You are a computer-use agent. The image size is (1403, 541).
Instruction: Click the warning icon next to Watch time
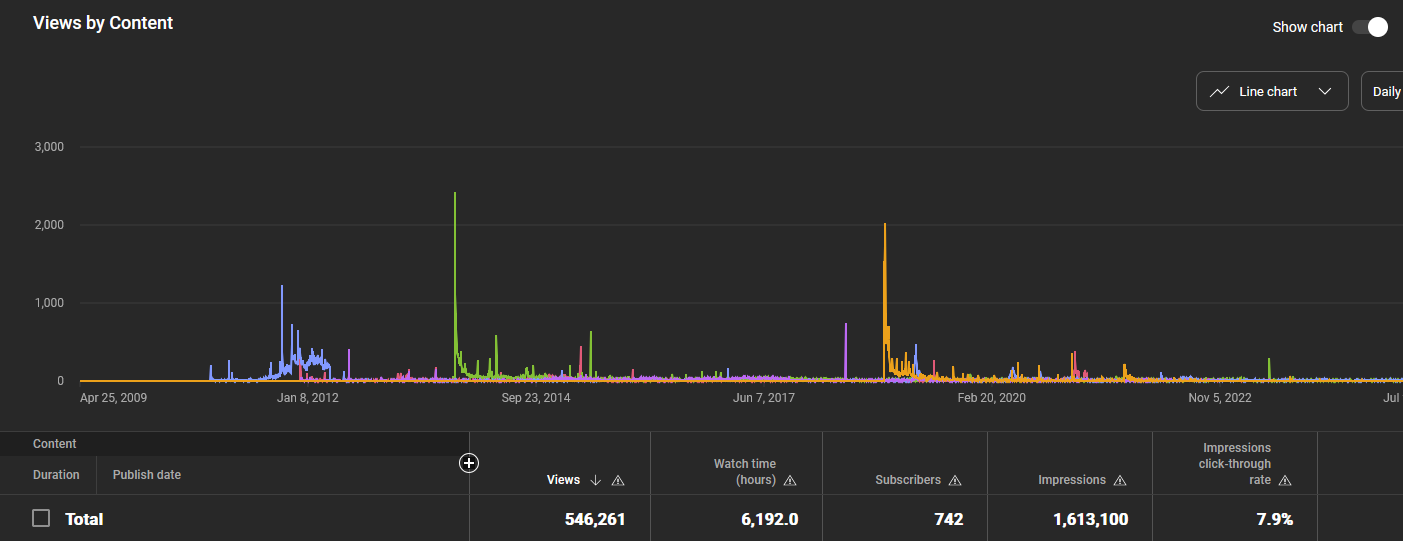pos(790,480)
